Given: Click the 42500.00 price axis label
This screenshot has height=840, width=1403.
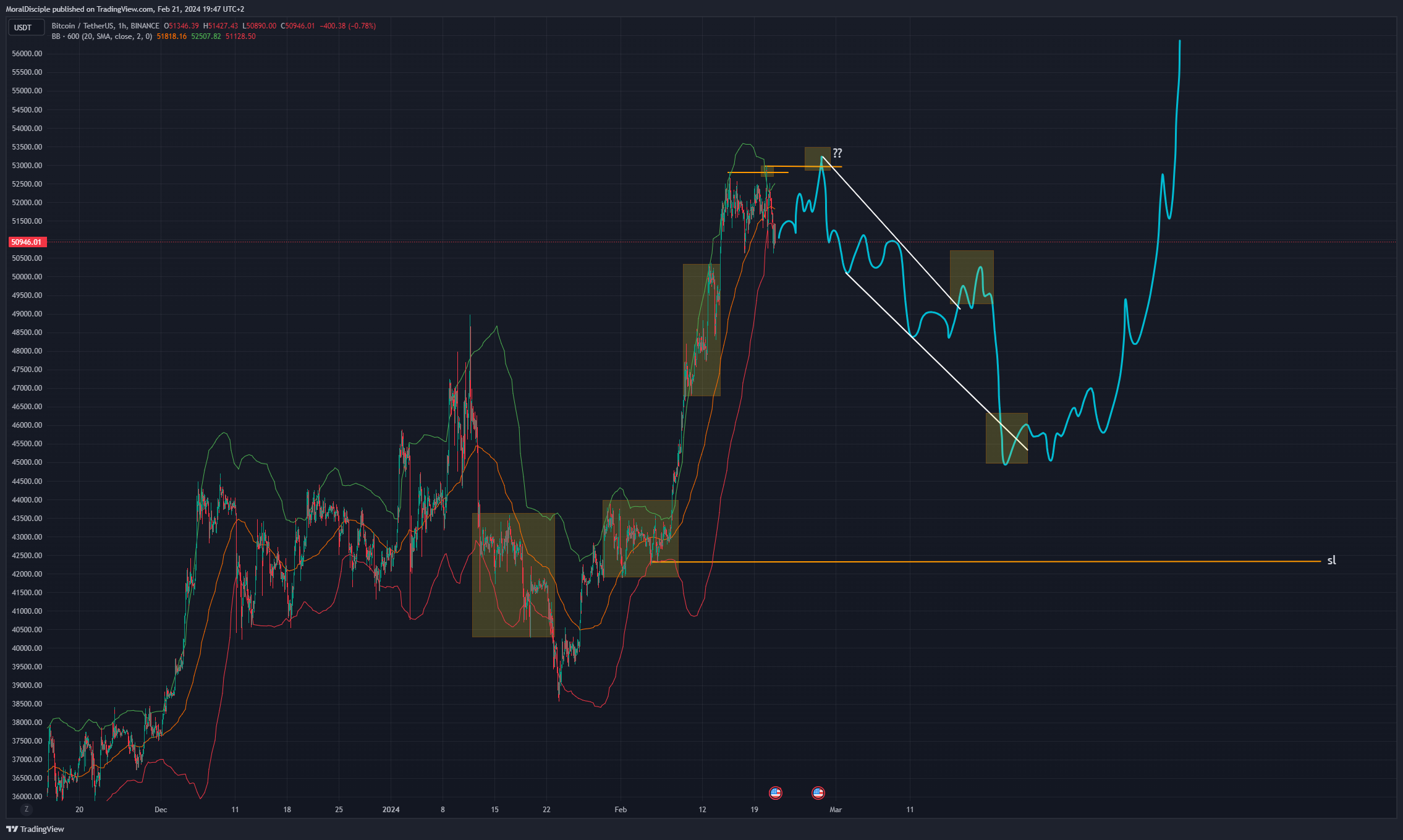Looking at the screenshot, I should [x=27, y=556].
